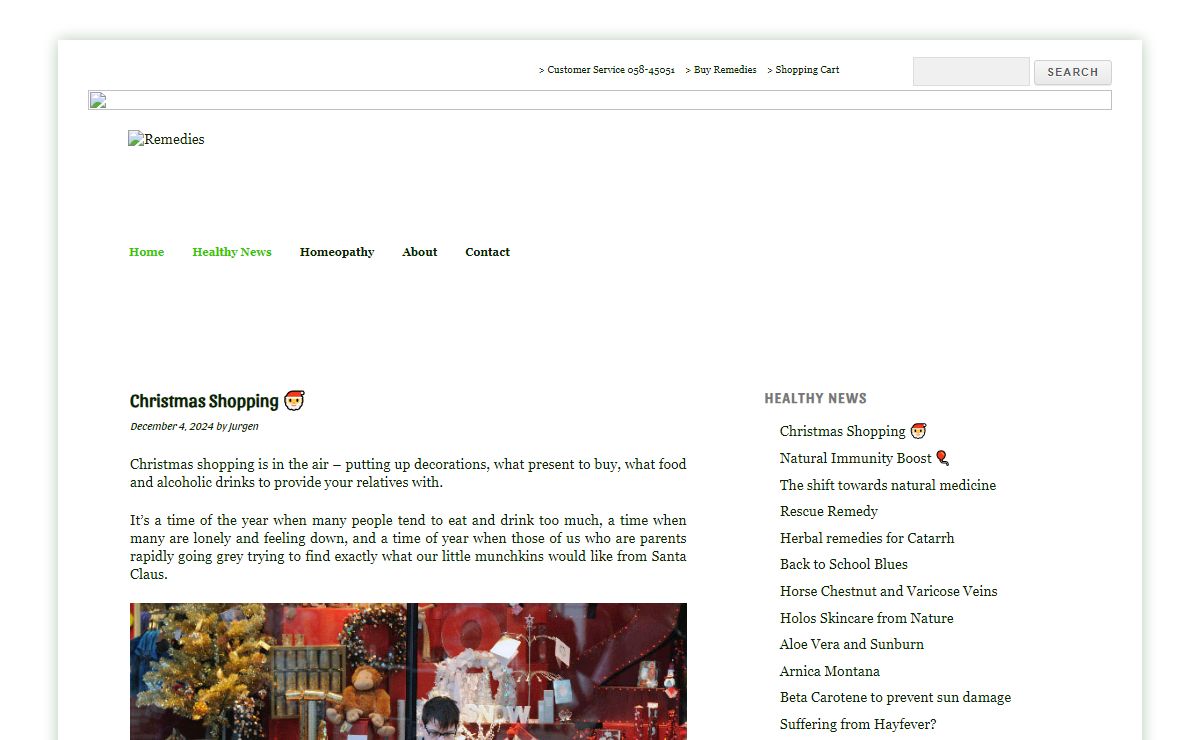Go to Healthy News in navigation
Image resolution: width=1200 pixels, height=740 pixels.
(232, 252)
